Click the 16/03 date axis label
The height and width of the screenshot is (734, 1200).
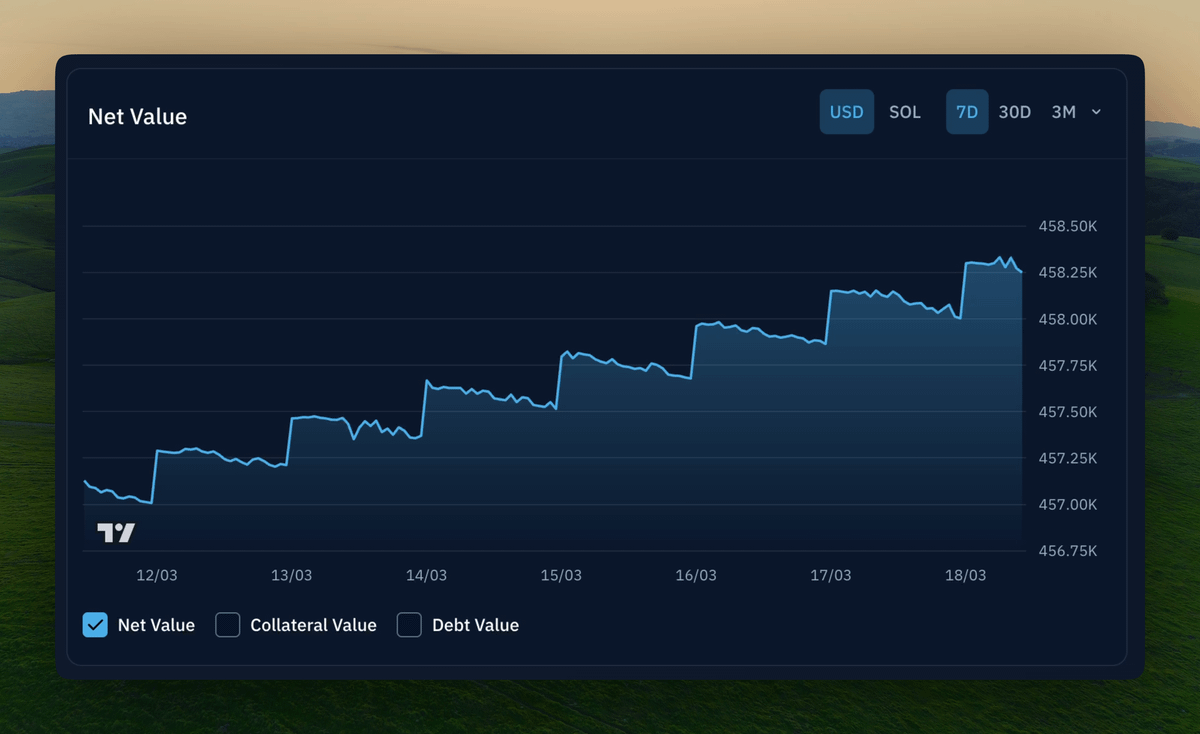pos(696,575)
